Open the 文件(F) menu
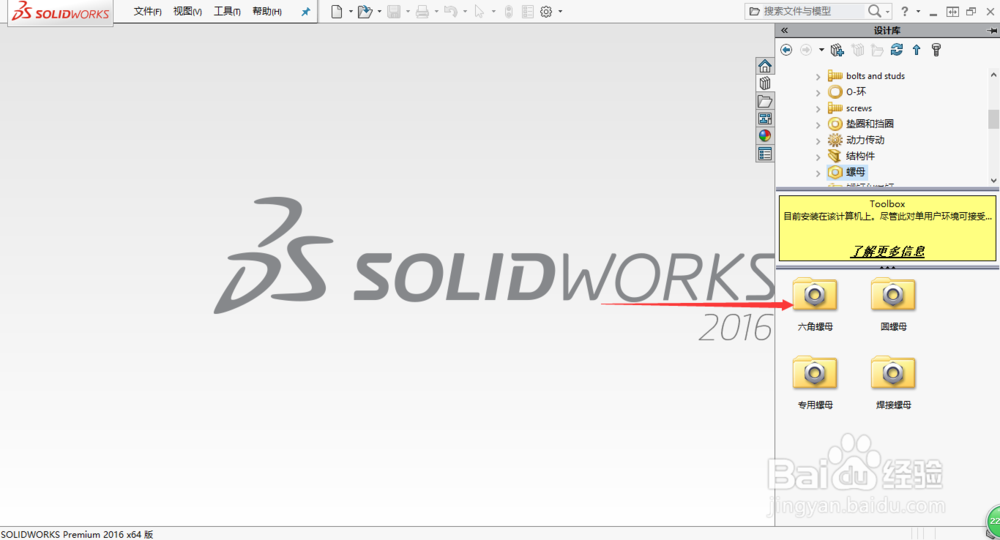The height and width of the screenshot is (540, 1000). pos(147,11)
